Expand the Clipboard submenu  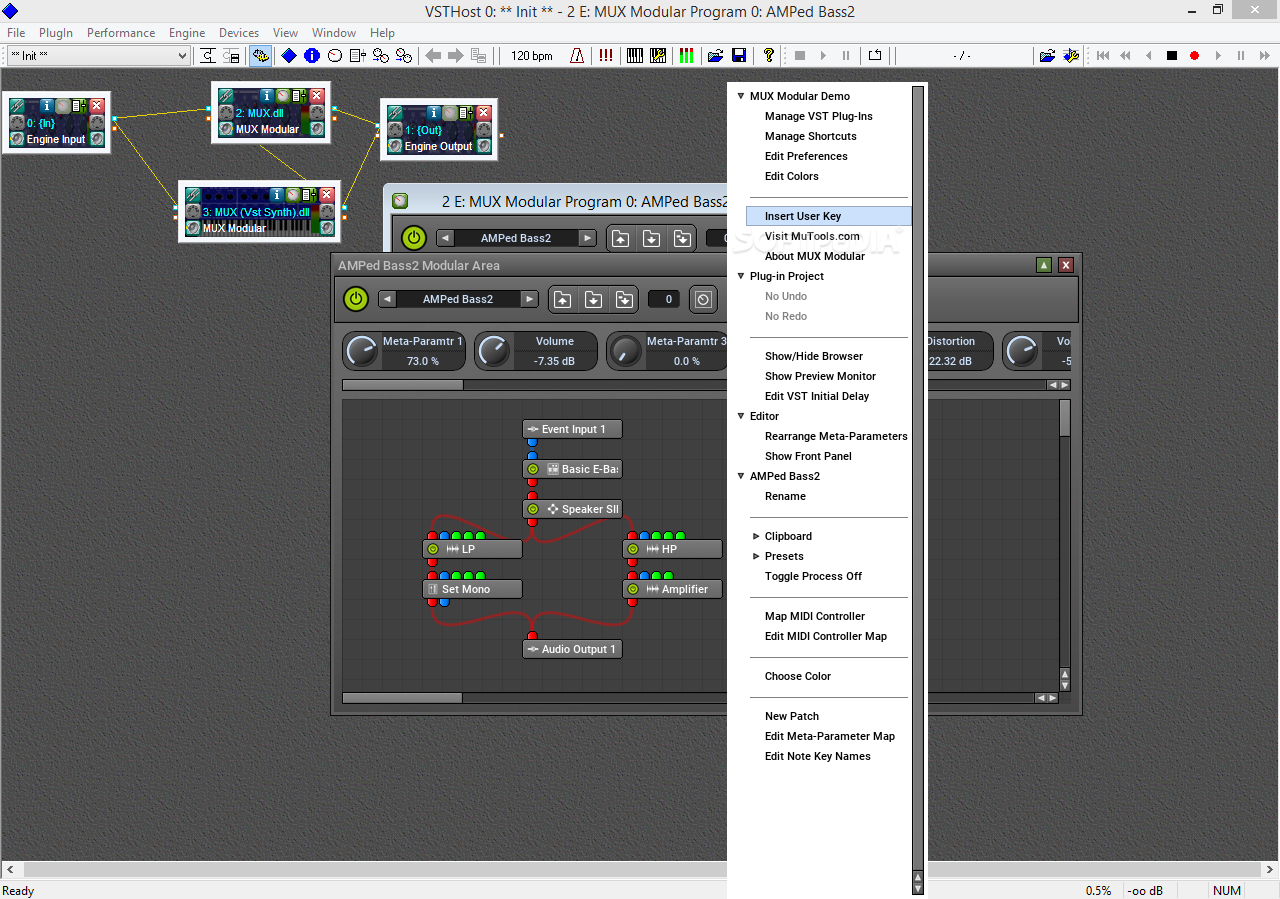click(x=756, y=536)
